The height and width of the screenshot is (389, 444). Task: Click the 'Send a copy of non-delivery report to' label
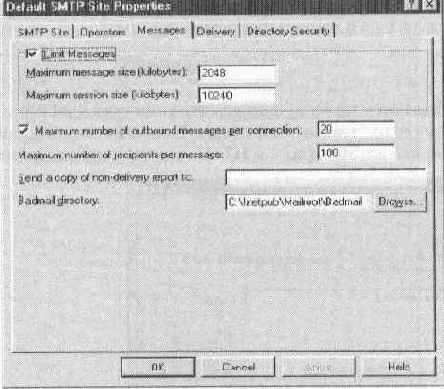coord(105,178)
